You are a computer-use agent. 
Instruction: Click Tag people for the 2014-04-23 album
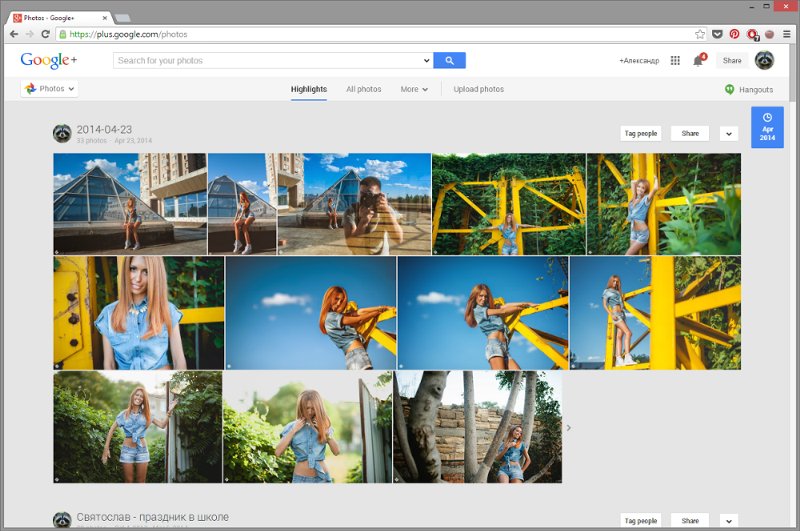(641, 134)
